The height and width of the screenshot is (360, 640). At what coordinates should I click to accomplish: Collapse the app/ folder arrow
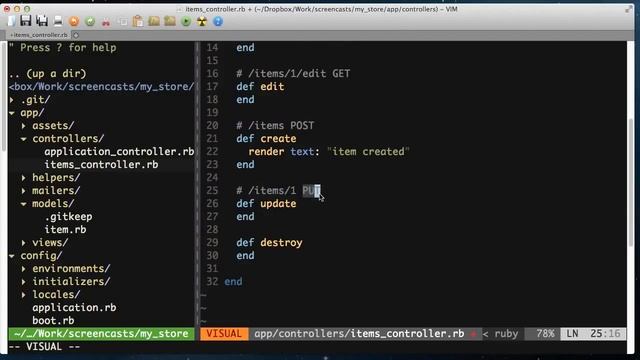point(12,113)
